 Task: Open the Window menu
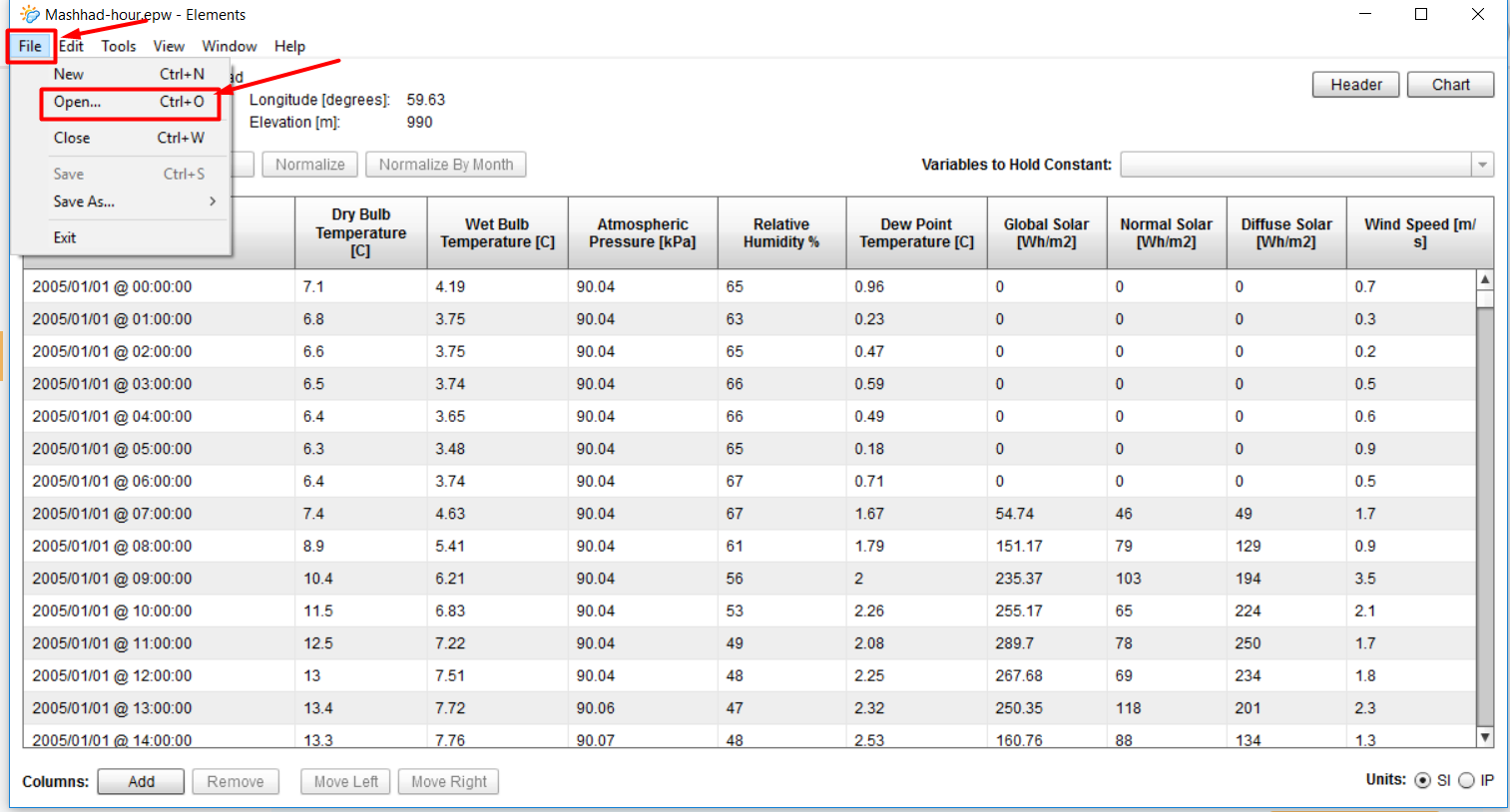click(x=230, y=46)
